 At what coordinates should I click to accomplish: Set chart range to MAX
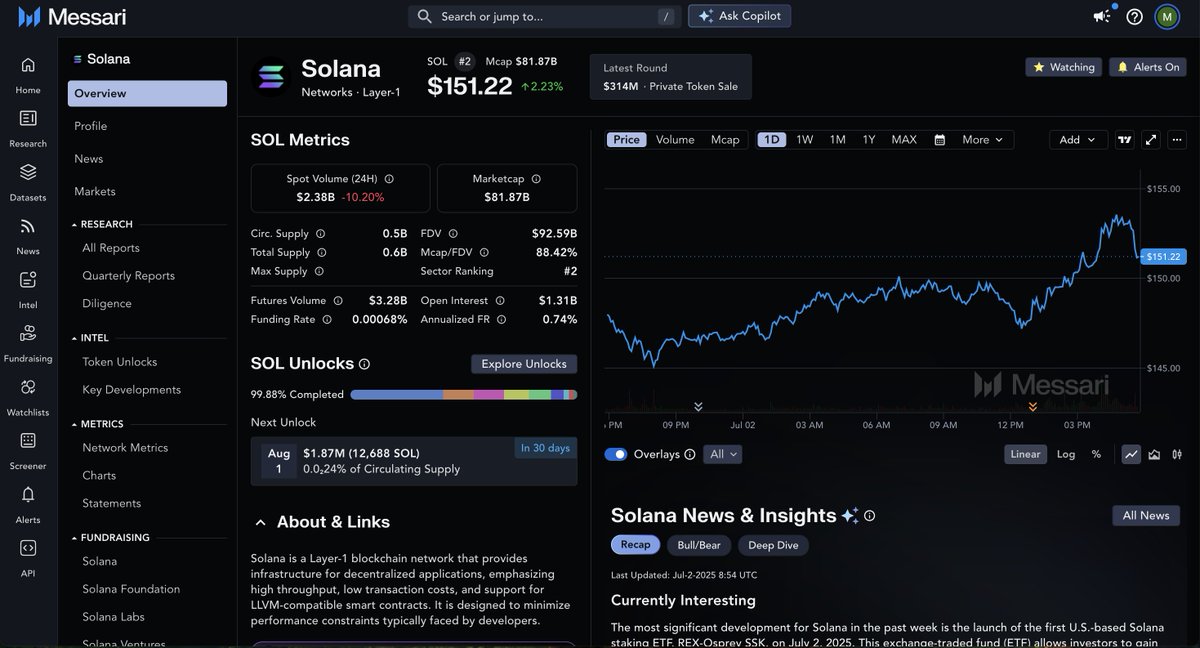click(x=904, y=140)
